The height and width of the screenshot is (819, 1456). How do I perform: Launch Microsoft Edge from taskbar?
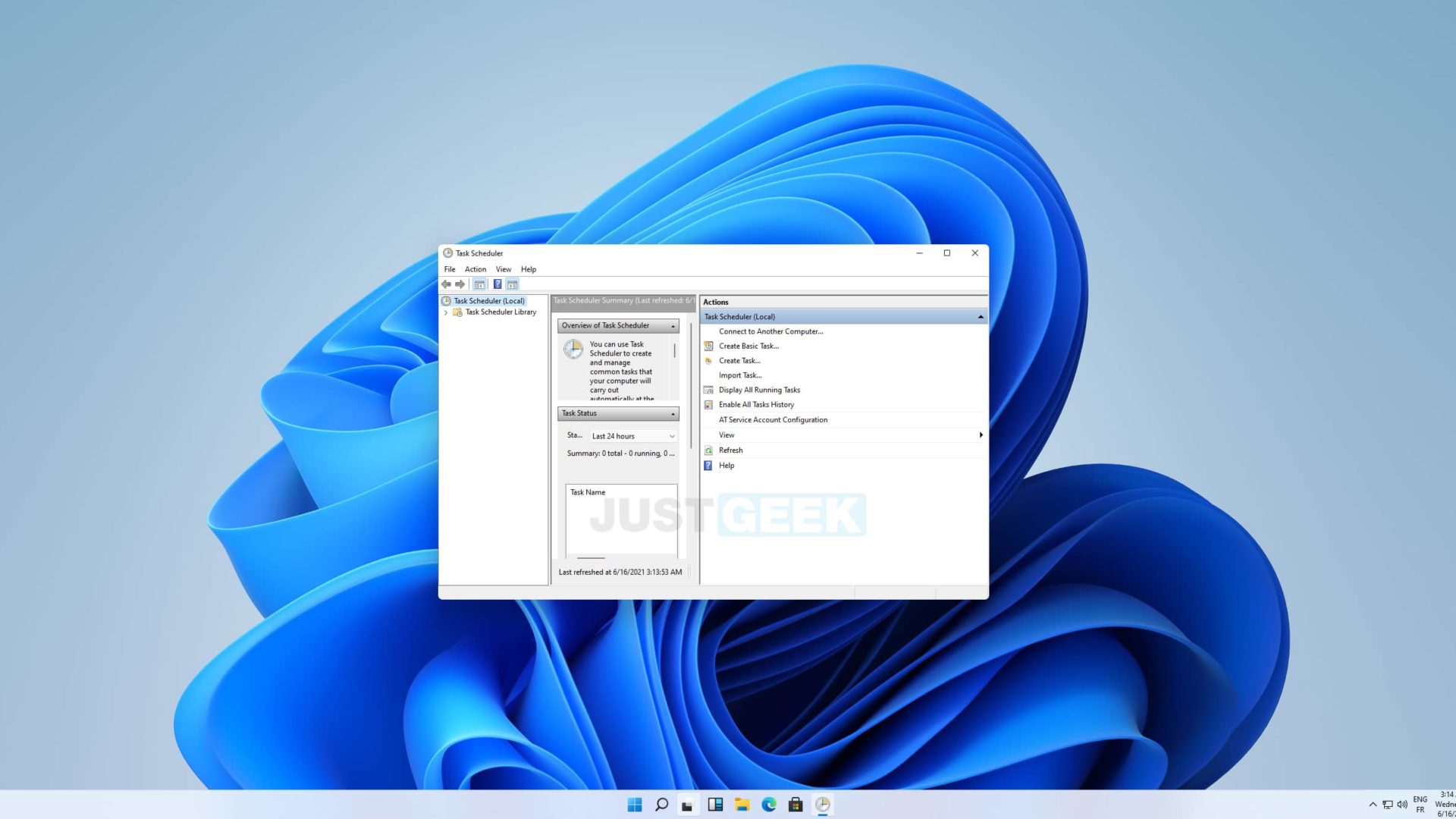tap(769, 805)
